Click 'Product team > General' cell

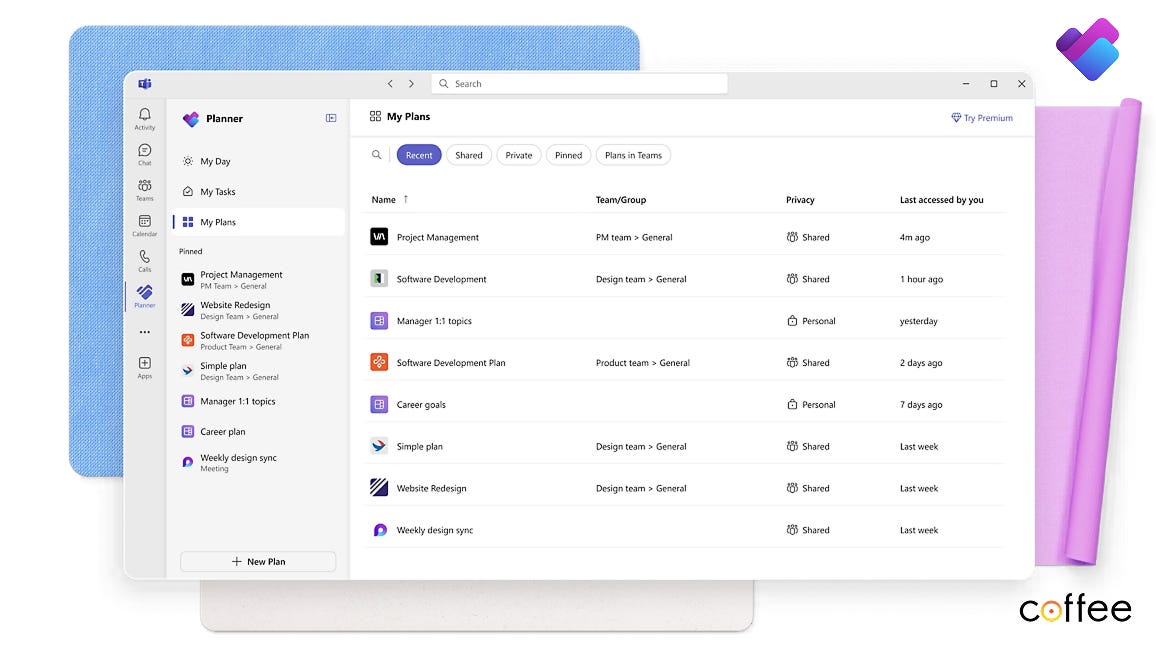(643, 363)
